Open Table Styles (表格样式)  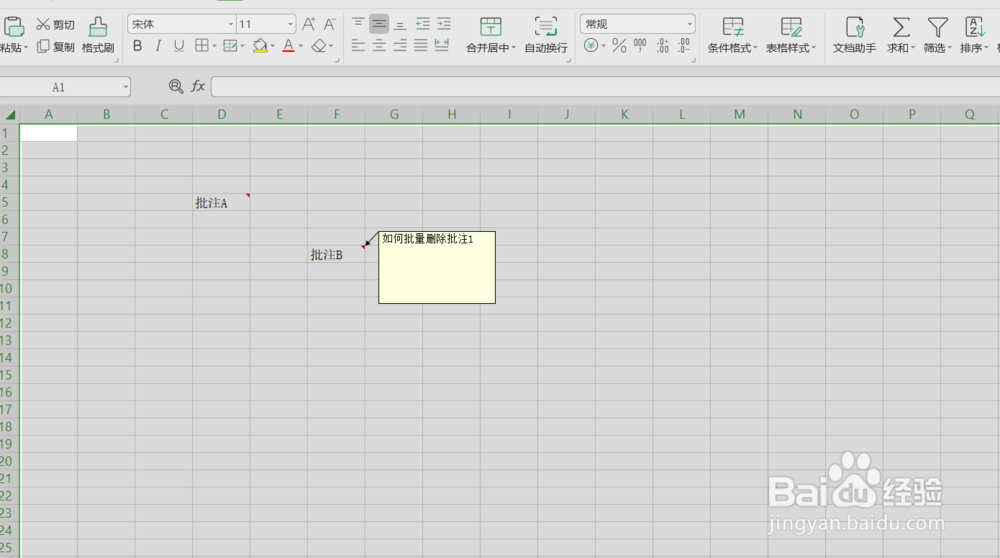coord(791,35)
